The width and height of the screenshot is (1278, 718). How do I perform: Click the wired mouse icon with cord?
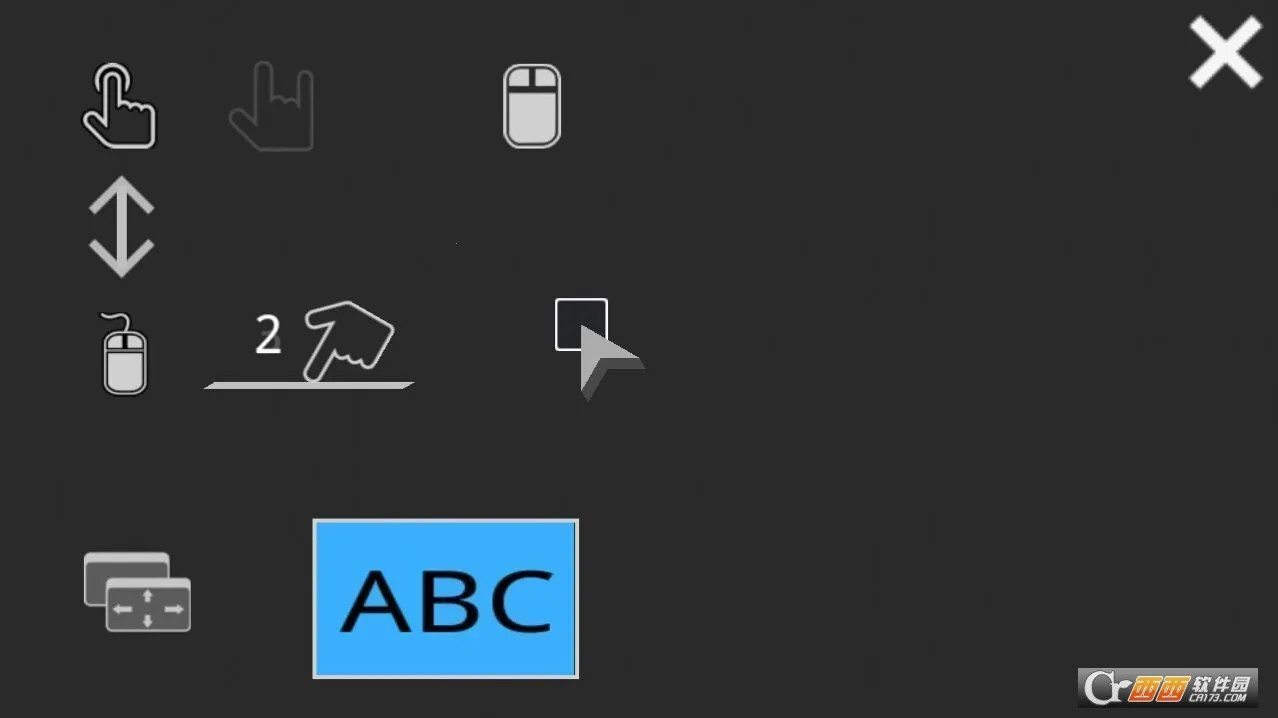click(x=124, y=354)
